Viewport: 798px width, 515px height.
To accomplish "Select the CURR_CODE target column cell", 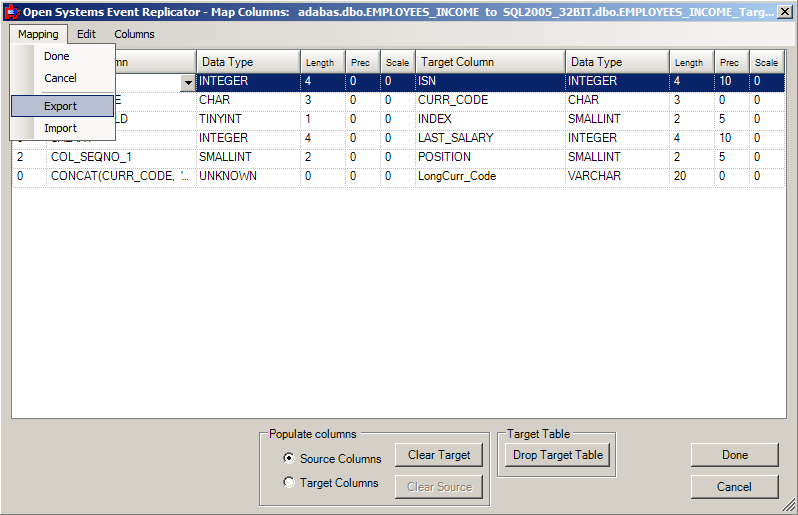I will 490,100.
